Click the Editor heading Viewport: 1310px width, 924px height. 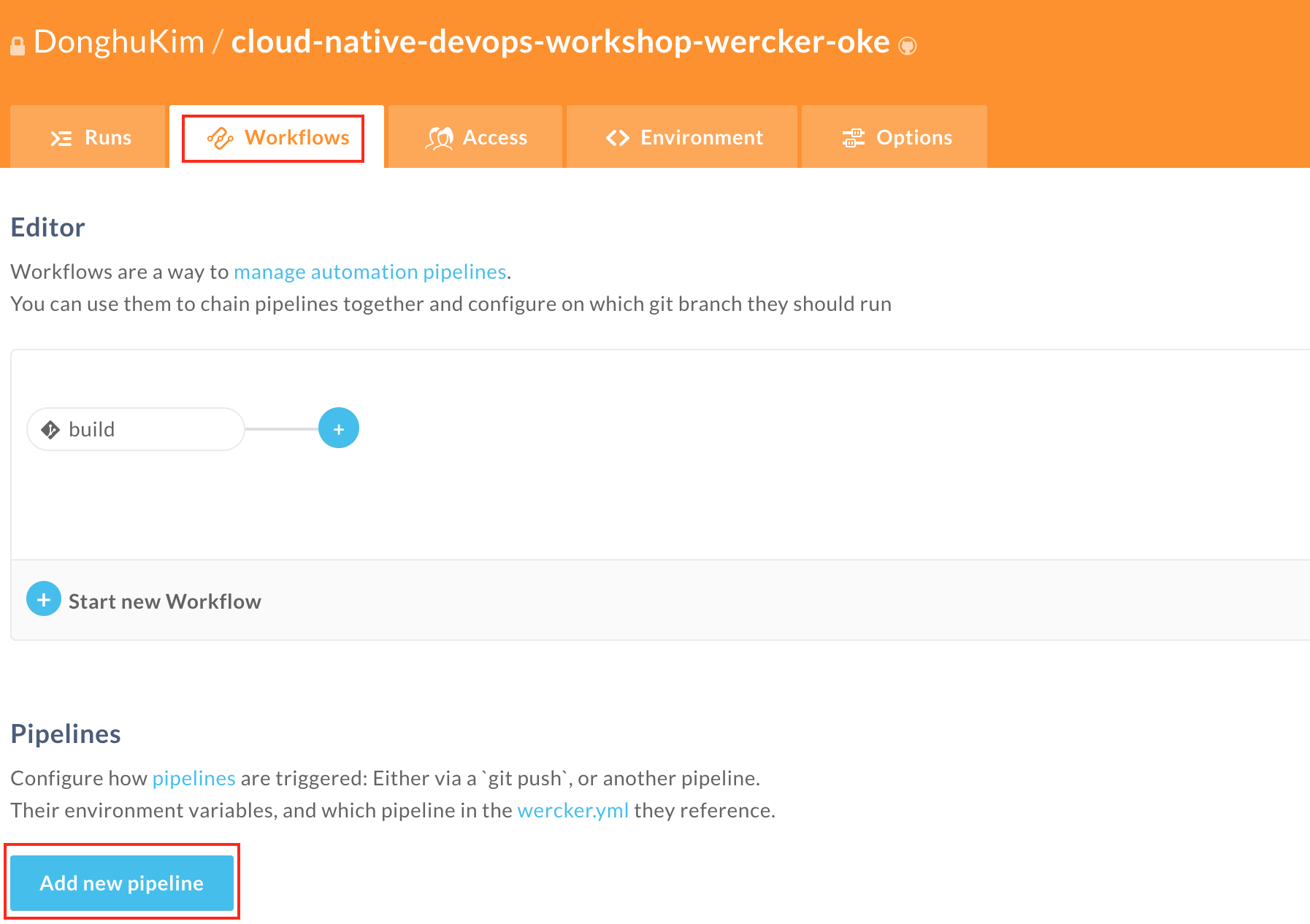pyautogui.click(x=48, y=228)
